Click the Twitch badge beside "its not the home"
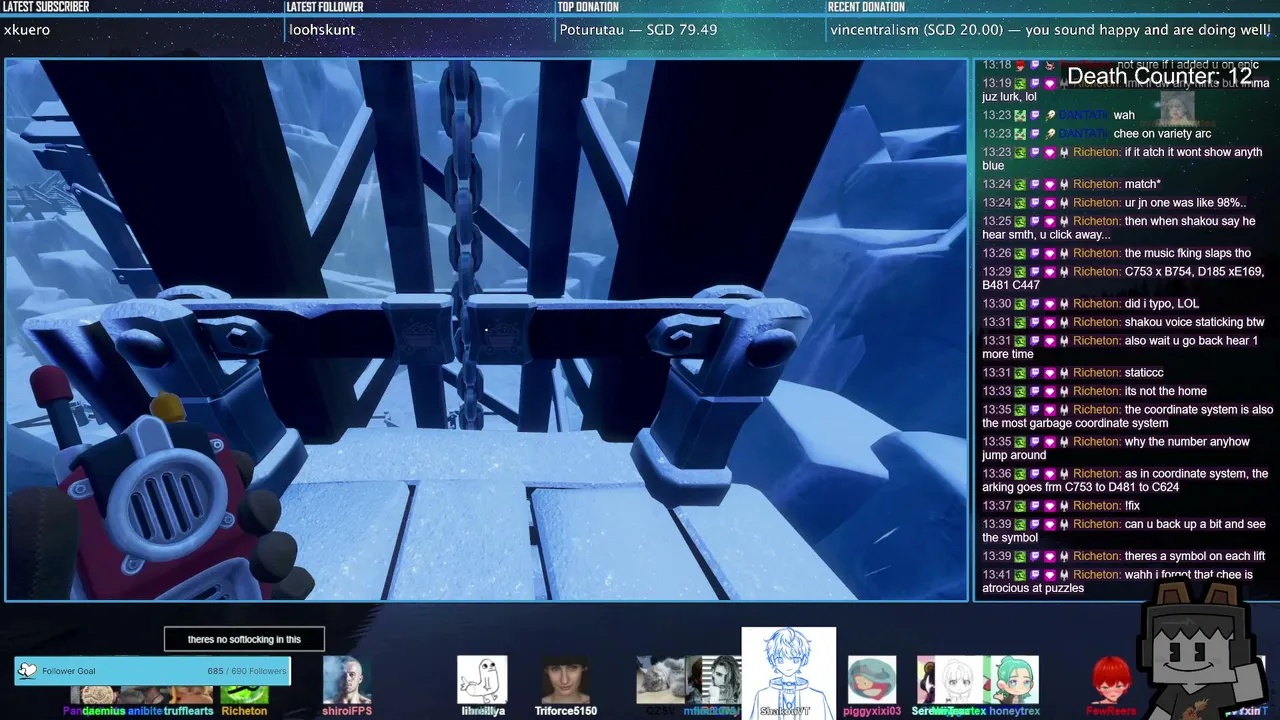1280x720 pixels. (1035, 392)
